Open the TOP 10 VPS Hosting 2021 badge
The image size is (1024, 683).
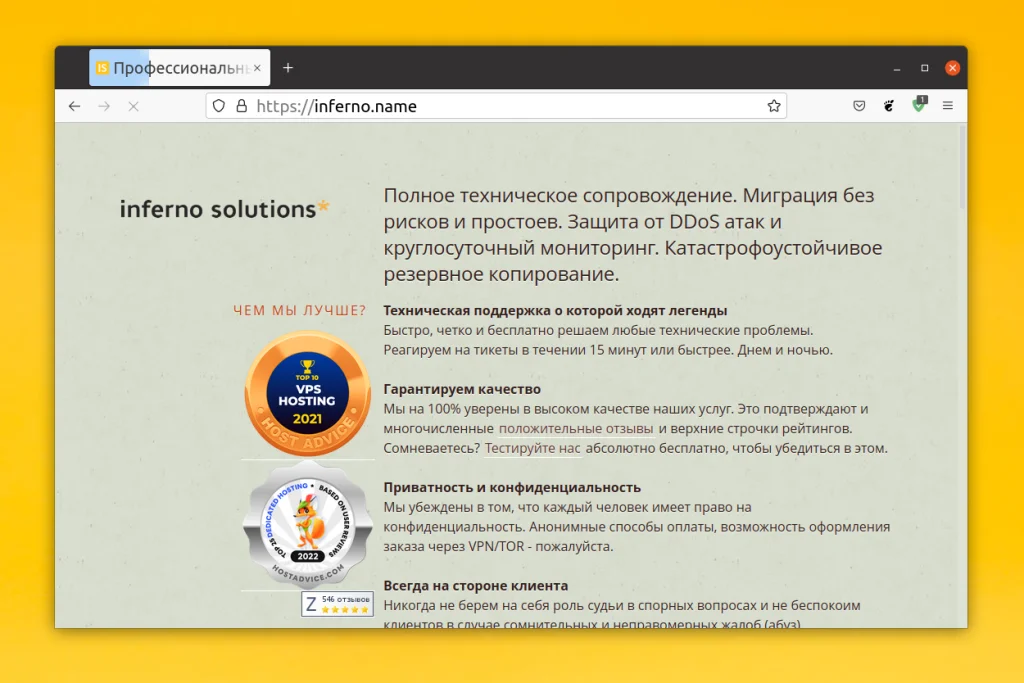[x=307, y=394]
